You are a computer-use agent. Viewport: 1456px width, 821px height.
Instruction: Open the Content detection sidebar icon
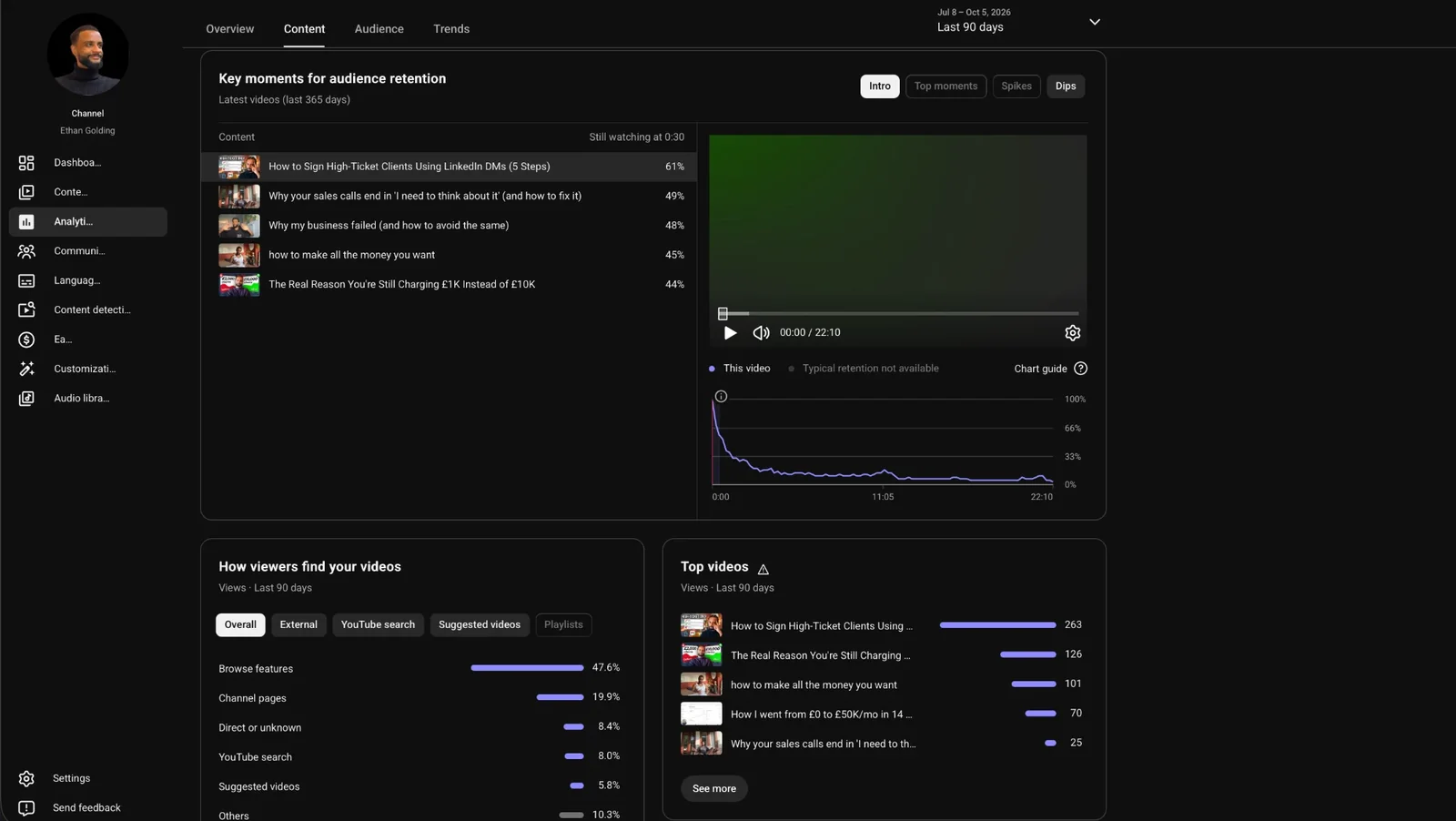[x=26, y=309]
